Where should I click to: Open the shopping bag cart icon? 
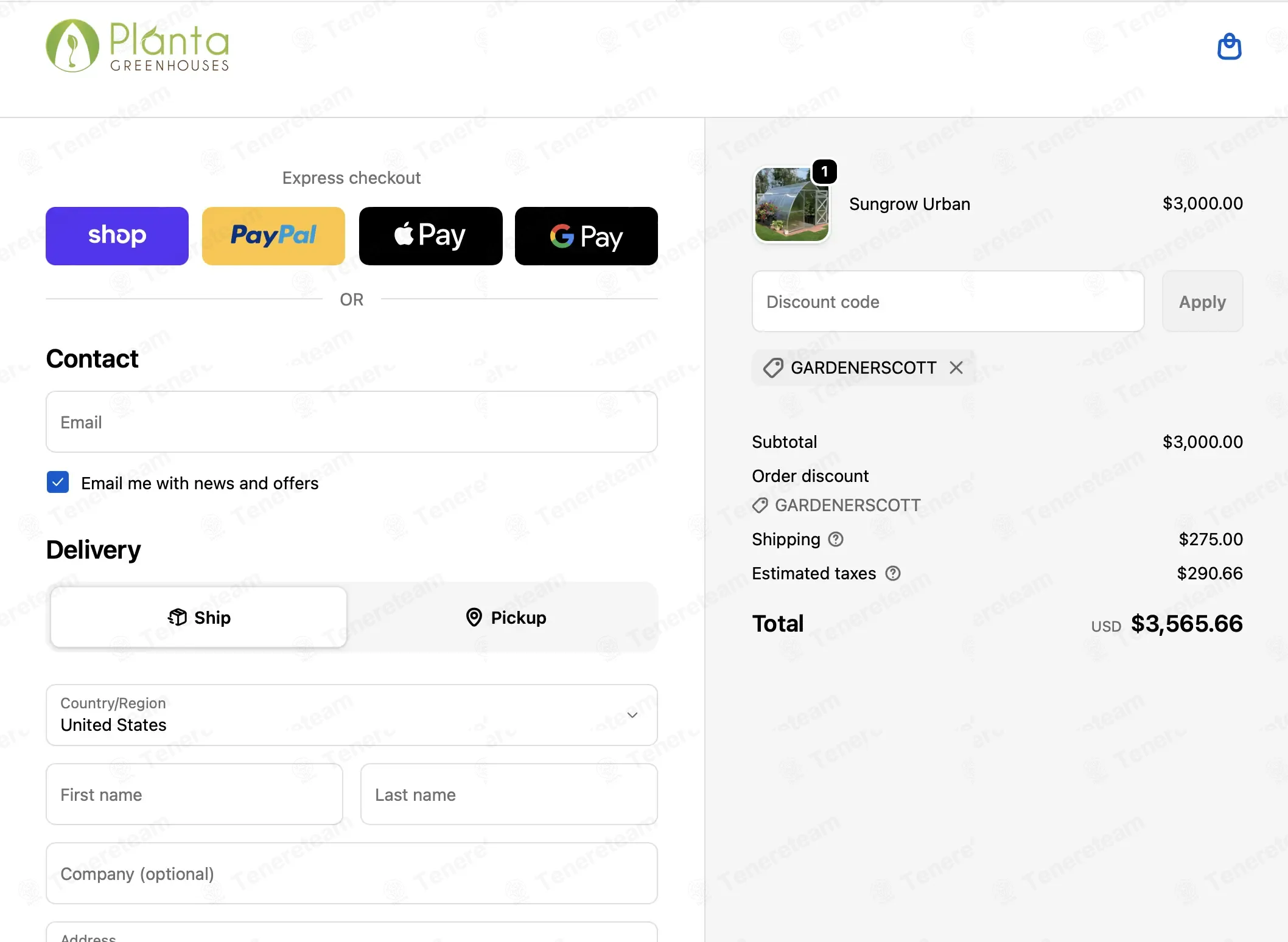[x=1229, y=46]
